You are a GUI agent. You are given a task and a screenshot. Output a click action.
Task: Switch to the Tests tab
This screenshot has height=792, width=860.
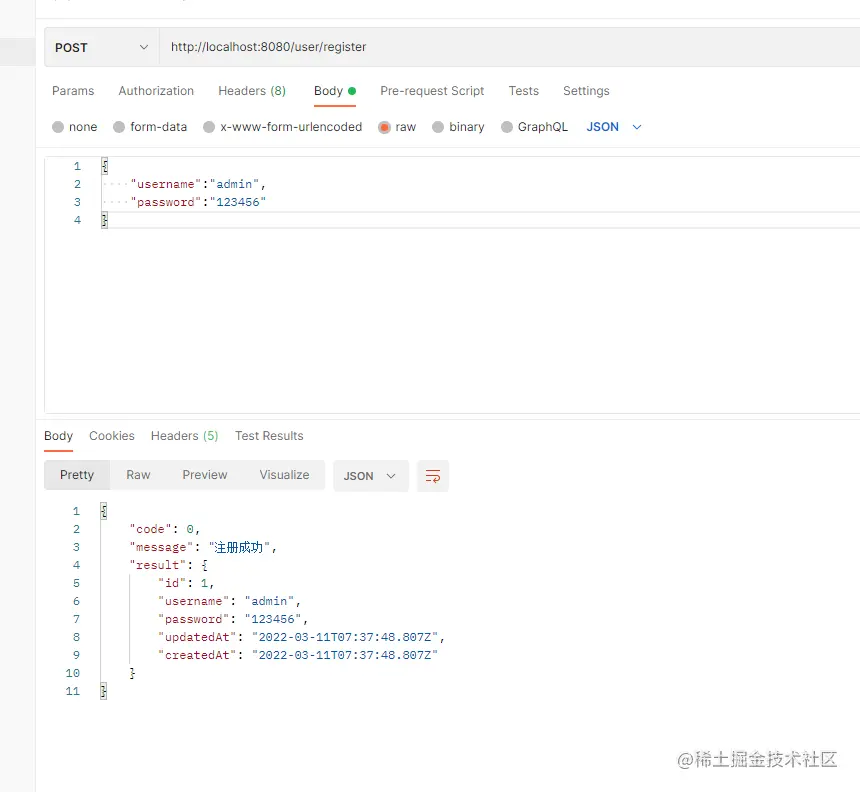(523, 90)
